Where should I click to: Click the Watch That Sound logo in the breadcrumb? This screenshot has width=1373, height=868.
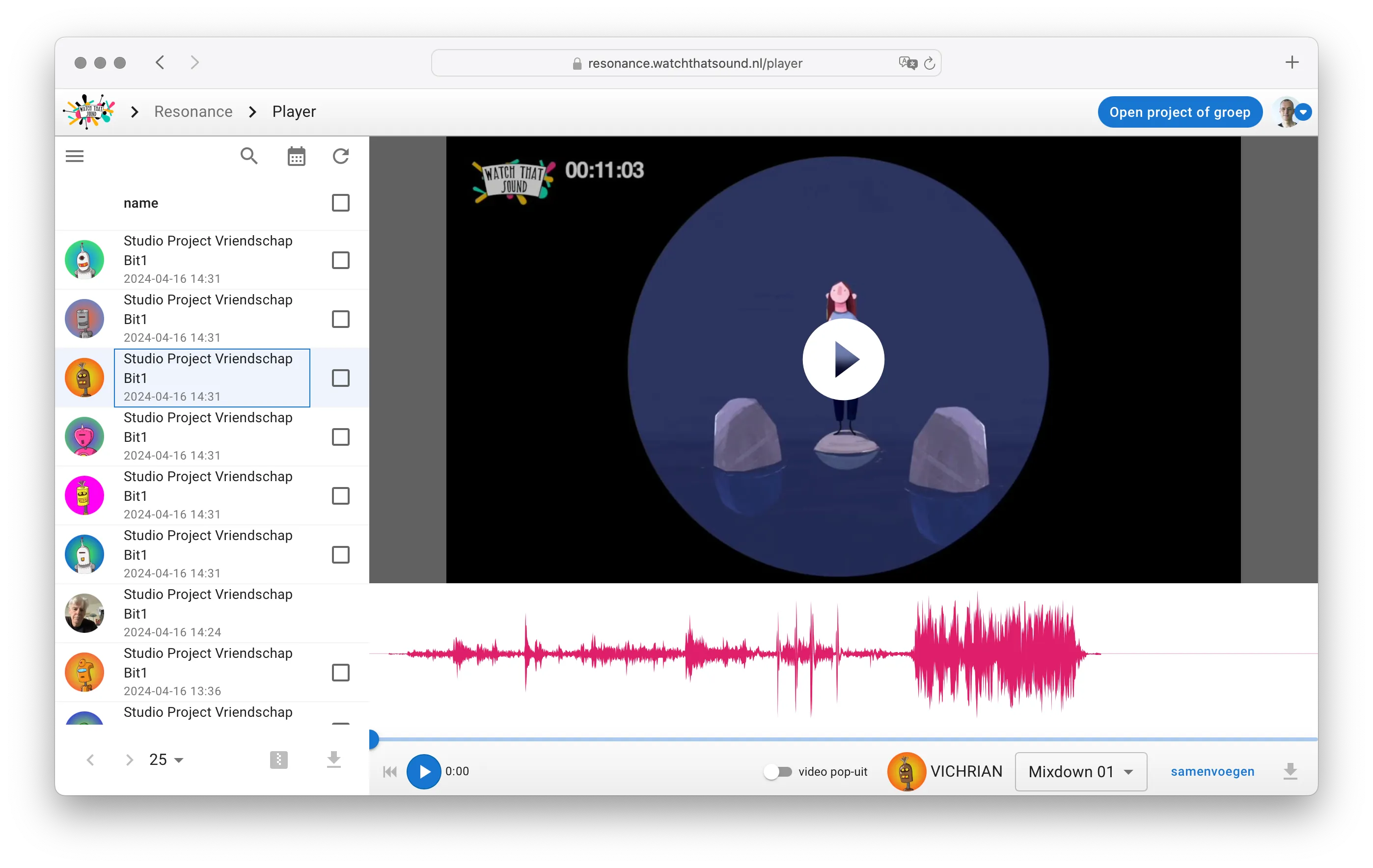click(89, 112)
